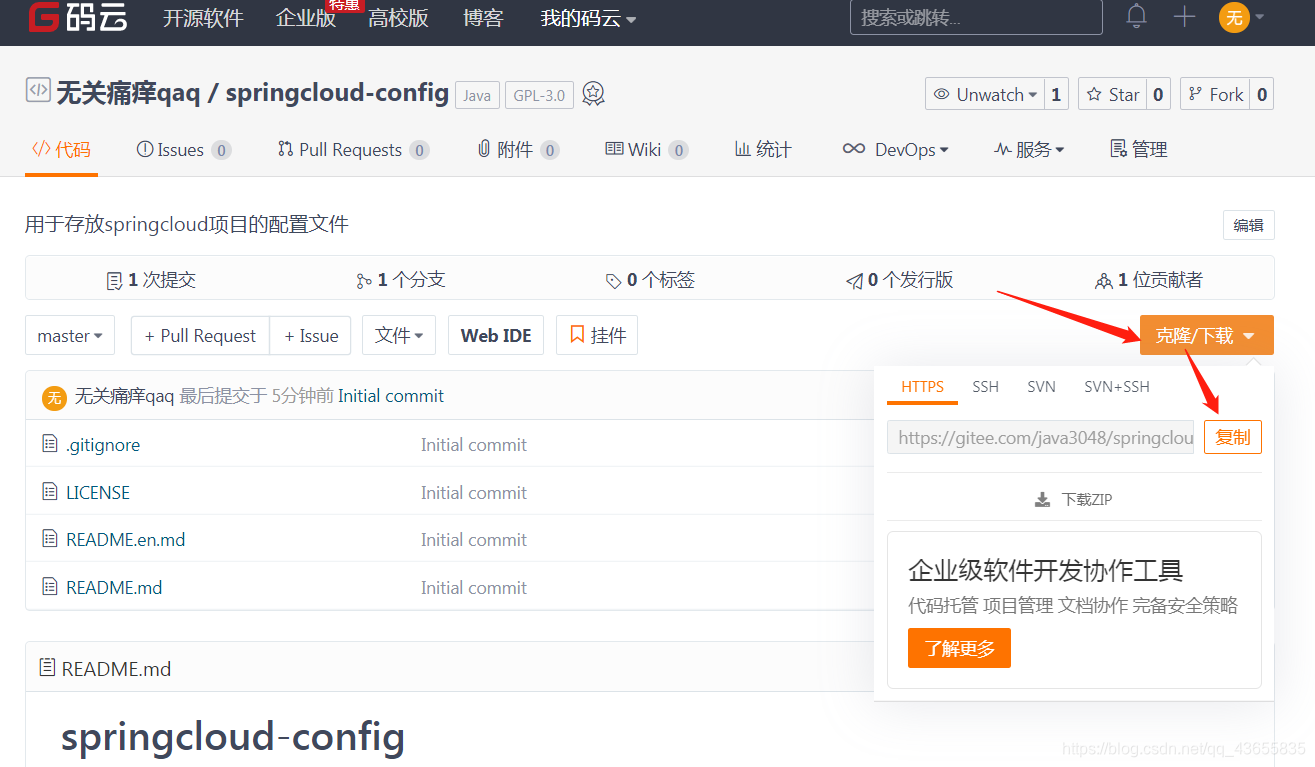Click the Gitee 码云 logo

pos(78,17)
